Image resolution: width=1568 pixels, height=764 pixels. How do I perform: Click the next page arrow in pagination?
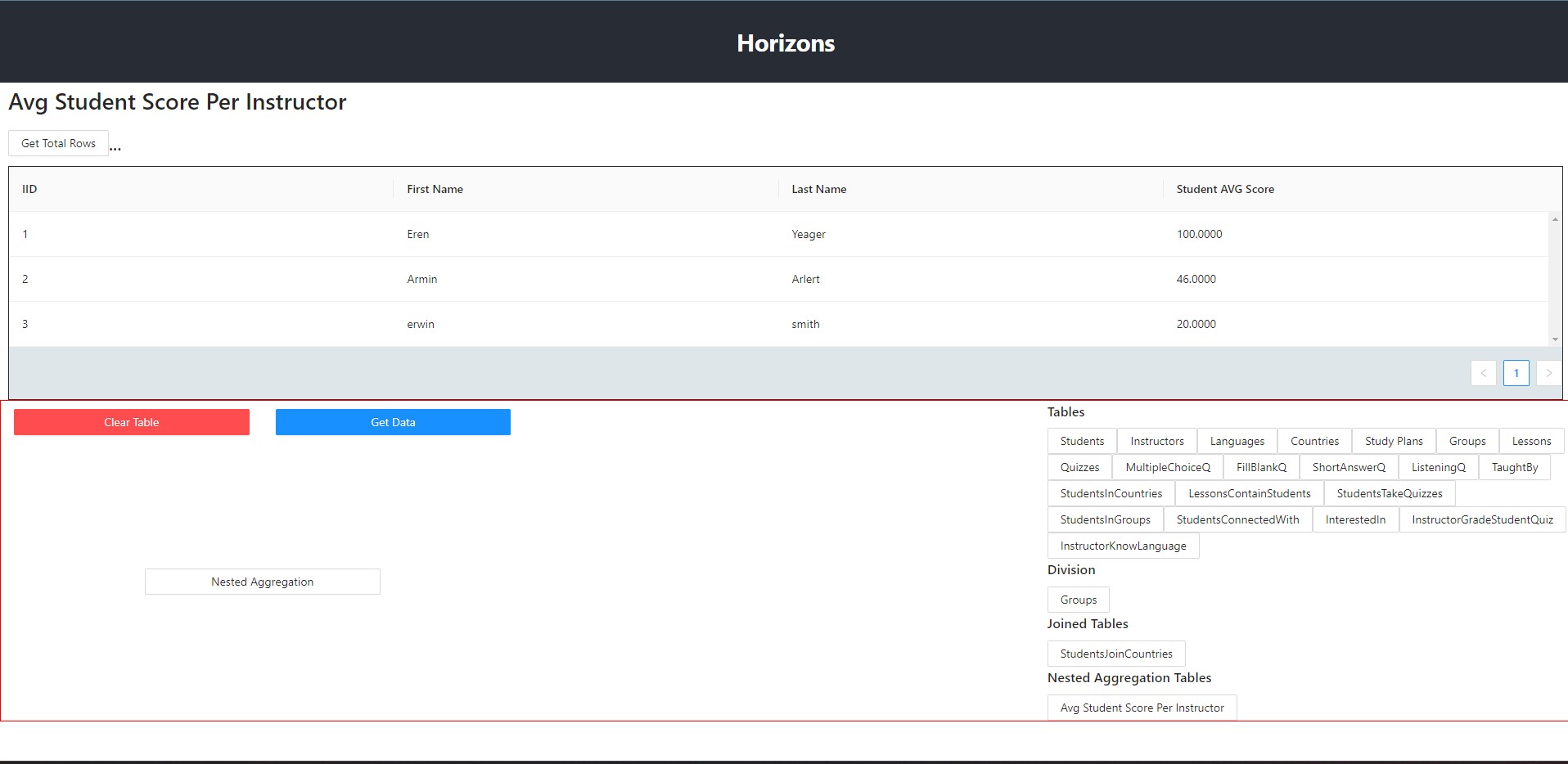point(1548,373)
